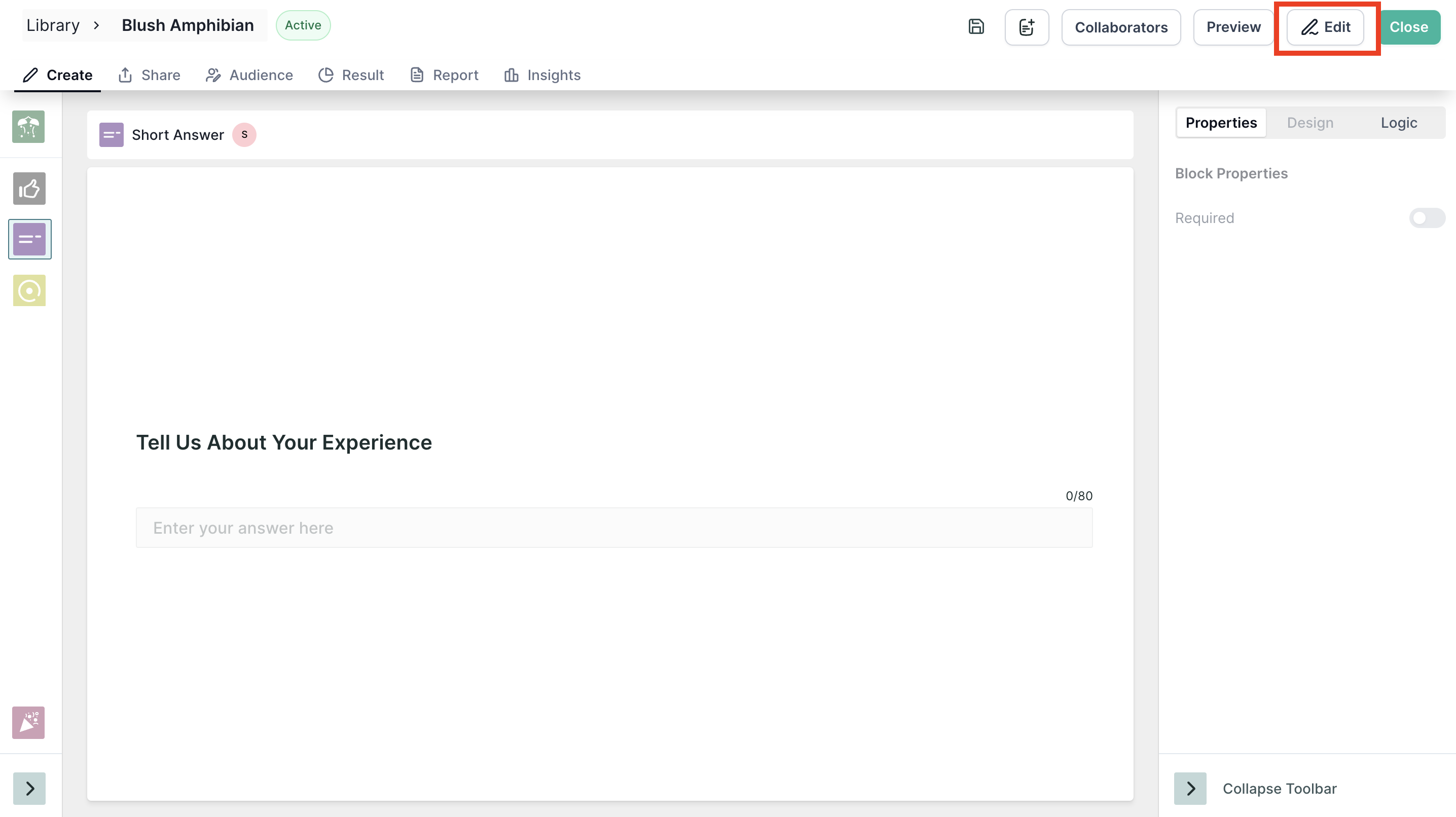This screenshot has width=1456, height=817.
Task: Open the Result tab
Action: pyautogui.click(x=351, y=75)
